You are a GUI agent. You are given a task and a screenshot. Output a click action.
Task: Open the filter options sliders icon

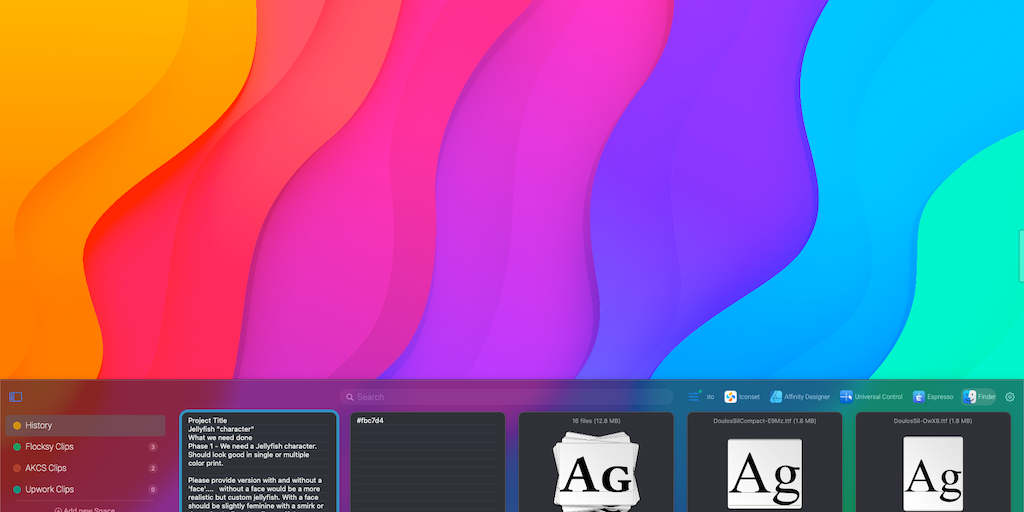pyautogui.click(x=694, y=396)
